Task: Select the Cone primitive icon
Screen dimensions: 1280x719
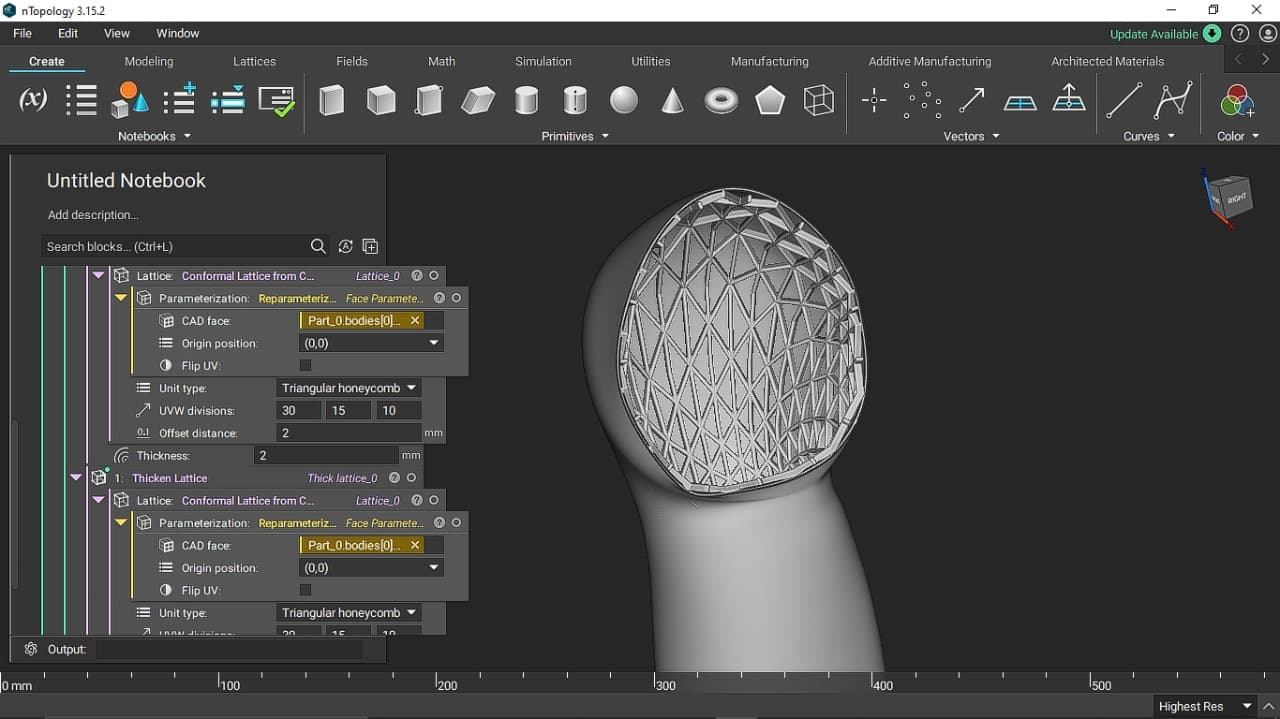Action: pyautogui.click(x=673, y=100)
